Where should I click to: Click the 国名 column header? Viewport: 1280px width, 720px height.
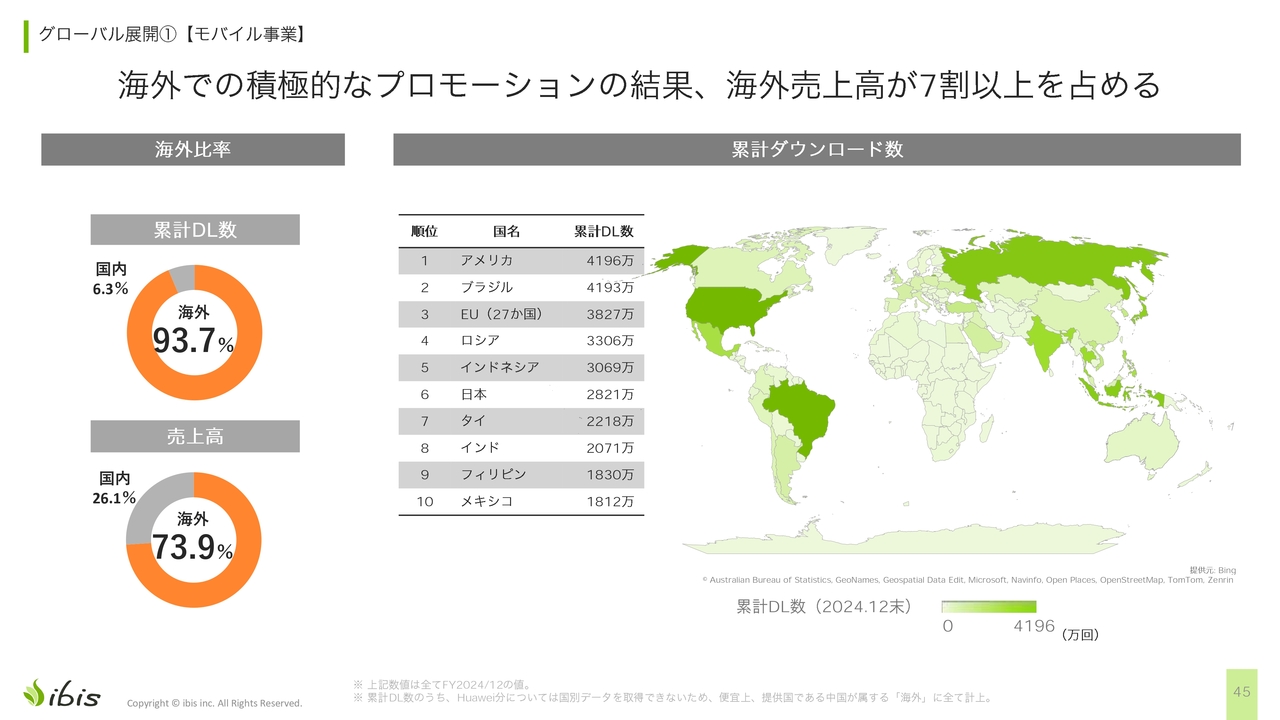[507, 231]
